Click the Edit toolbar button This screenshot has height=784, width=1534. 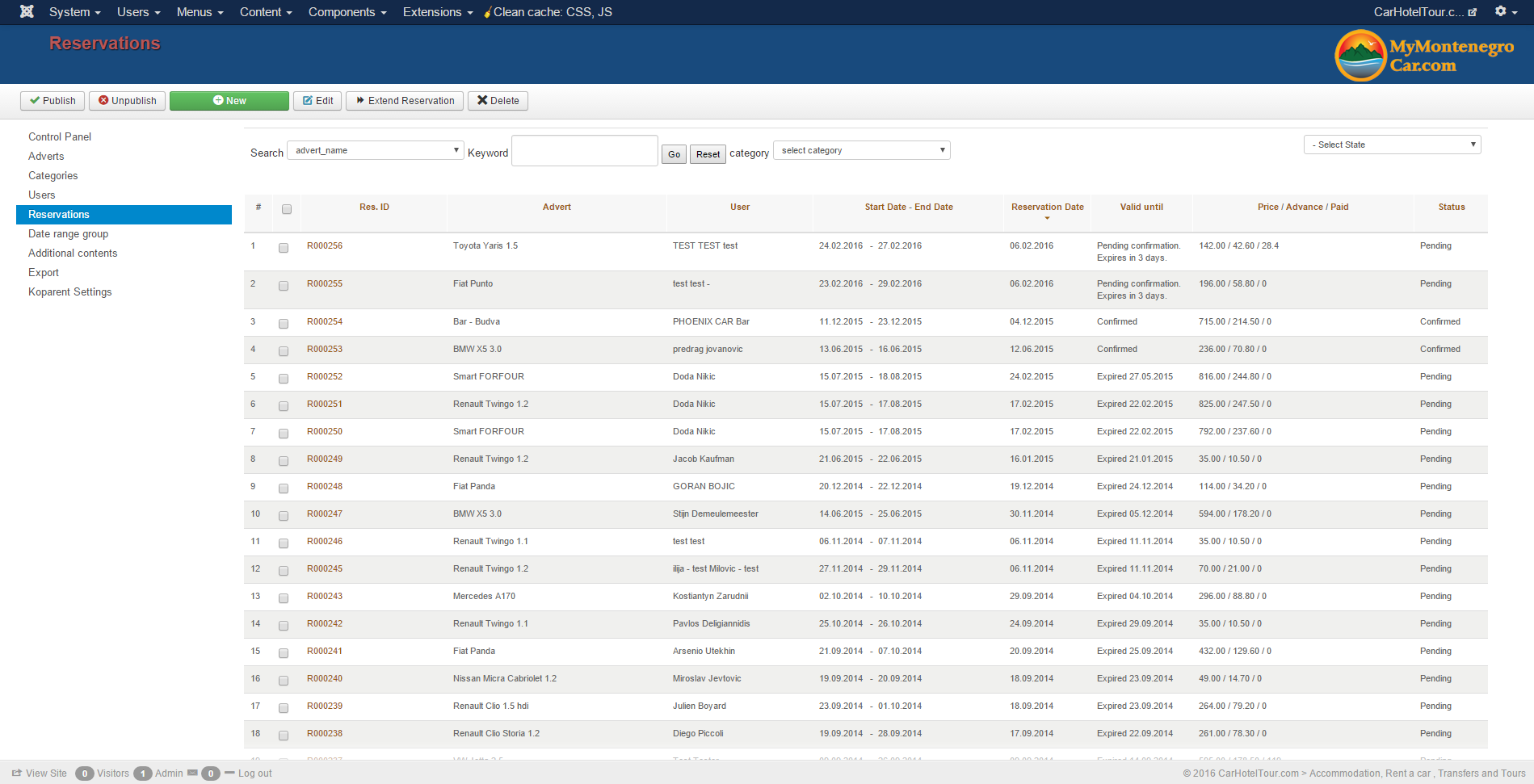point(317,101)
